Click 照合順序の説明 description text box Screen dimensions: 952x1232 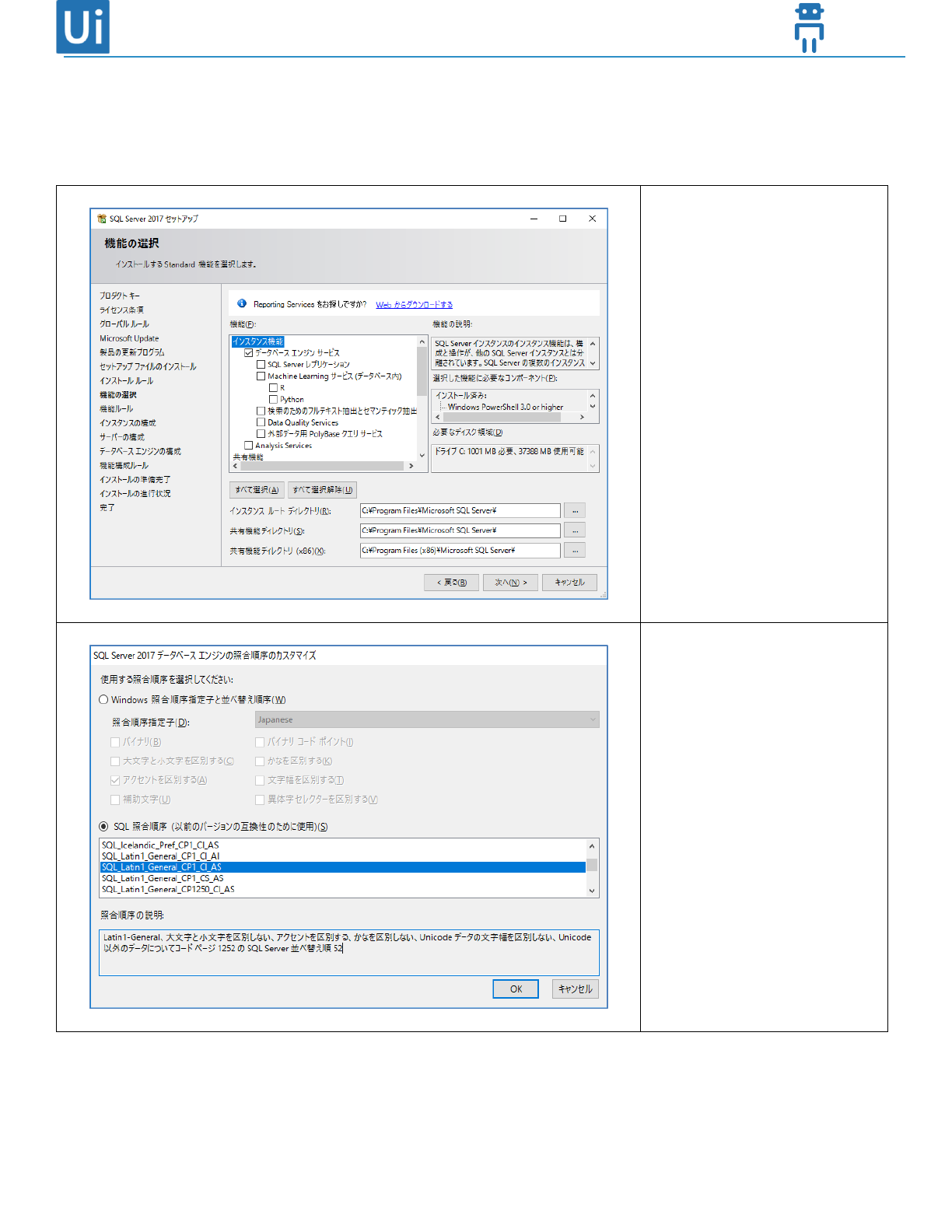click(349, 953)
